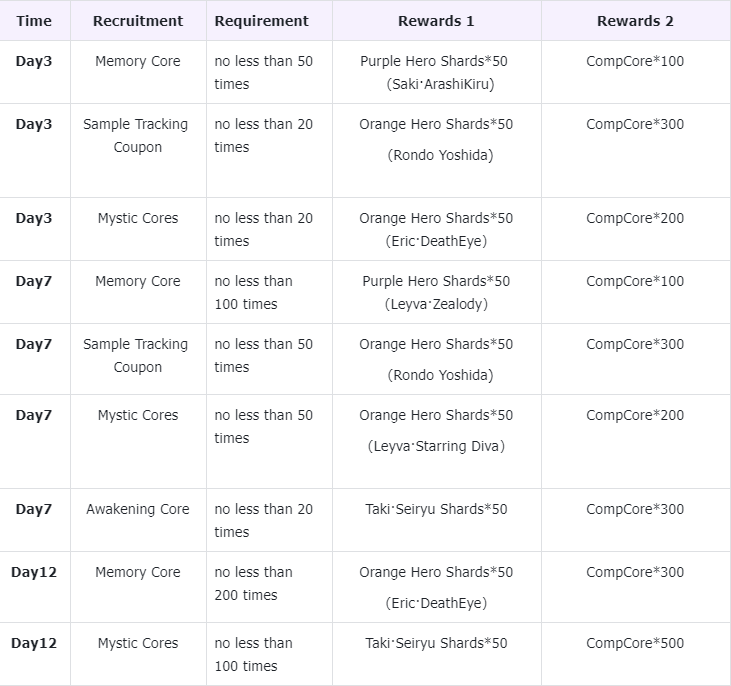Screen dimensions: 731x686
Task: Click Day12 in the CompCore*500 row
Action: coord(34,643)
